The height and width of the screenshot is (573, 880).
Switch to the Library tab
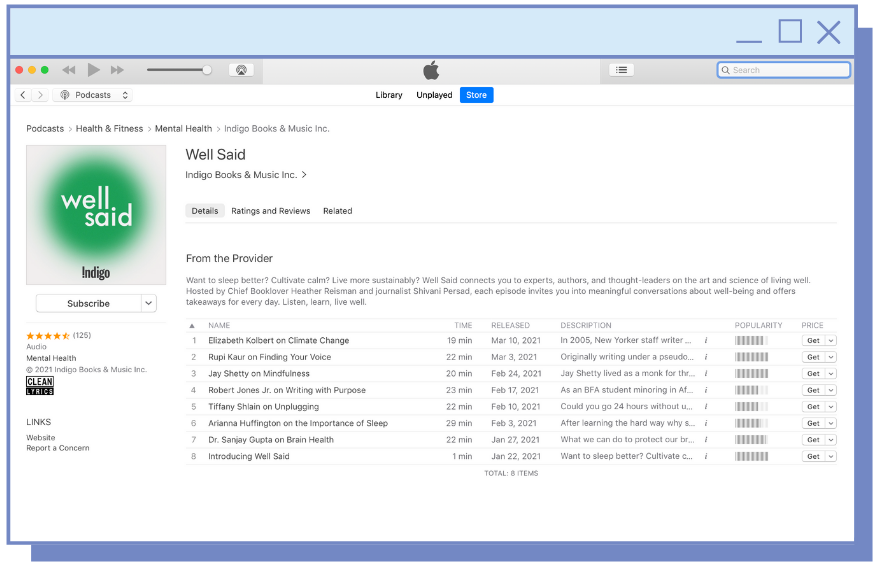pyautogui.click(x=389, y=95)
